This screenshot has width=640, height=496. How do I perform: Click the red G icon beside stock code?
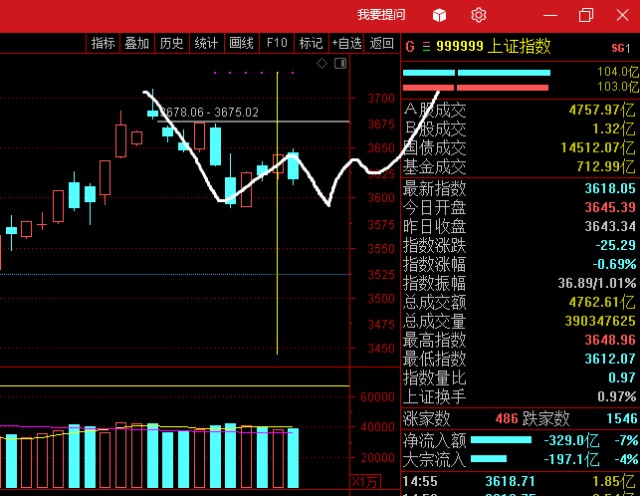click(410, 47)
